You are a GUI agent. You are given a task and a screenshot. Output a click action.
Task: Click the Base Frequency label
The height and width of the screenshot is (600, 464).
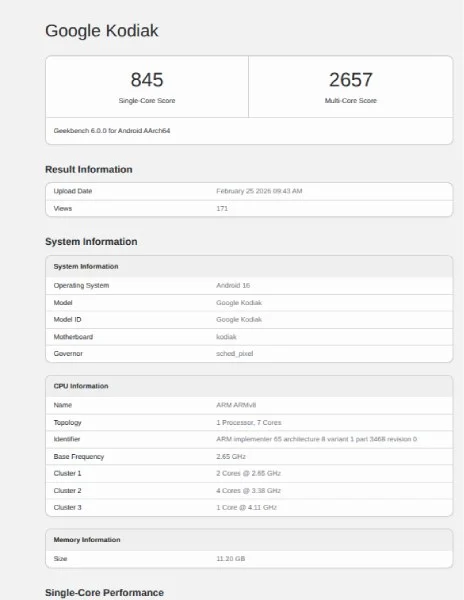79,457
